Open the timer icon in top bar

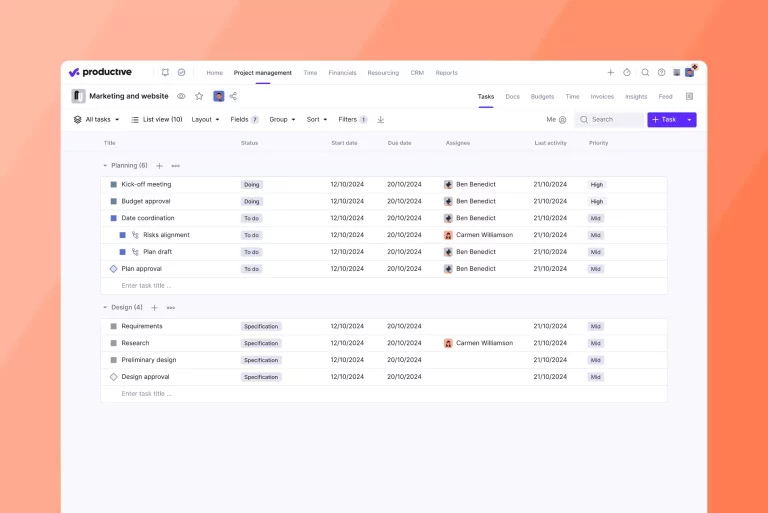627,72
